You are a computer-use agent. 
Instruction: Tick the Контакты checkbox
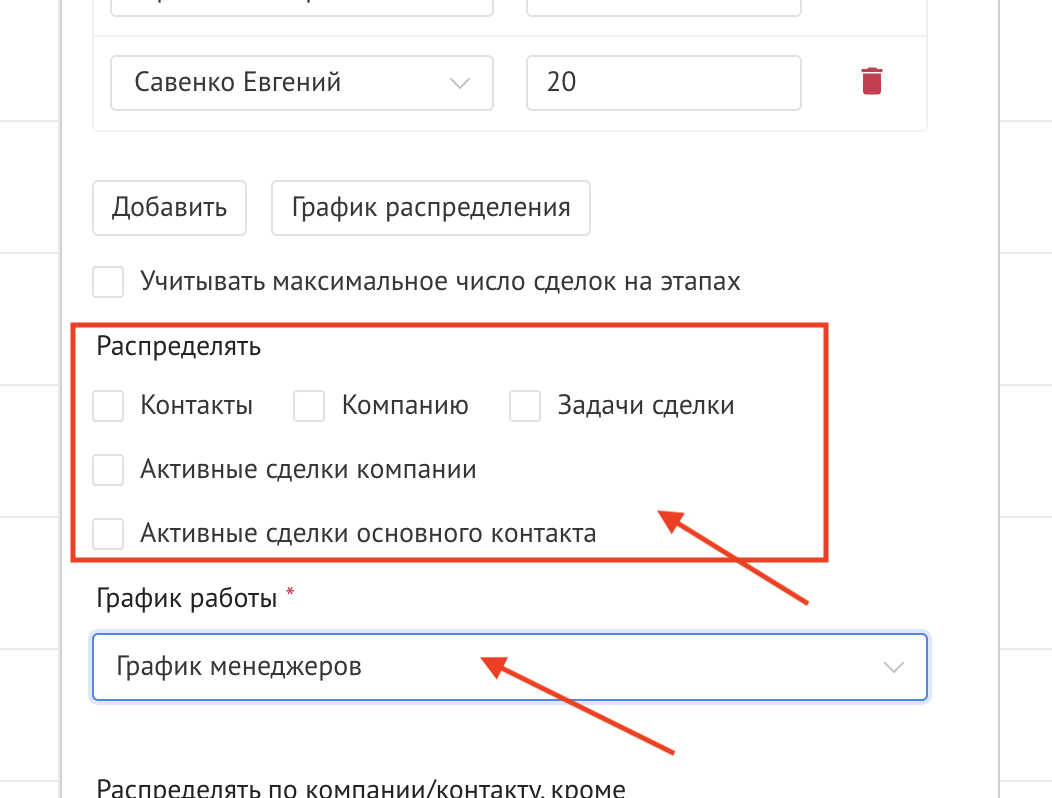point(108,406)
